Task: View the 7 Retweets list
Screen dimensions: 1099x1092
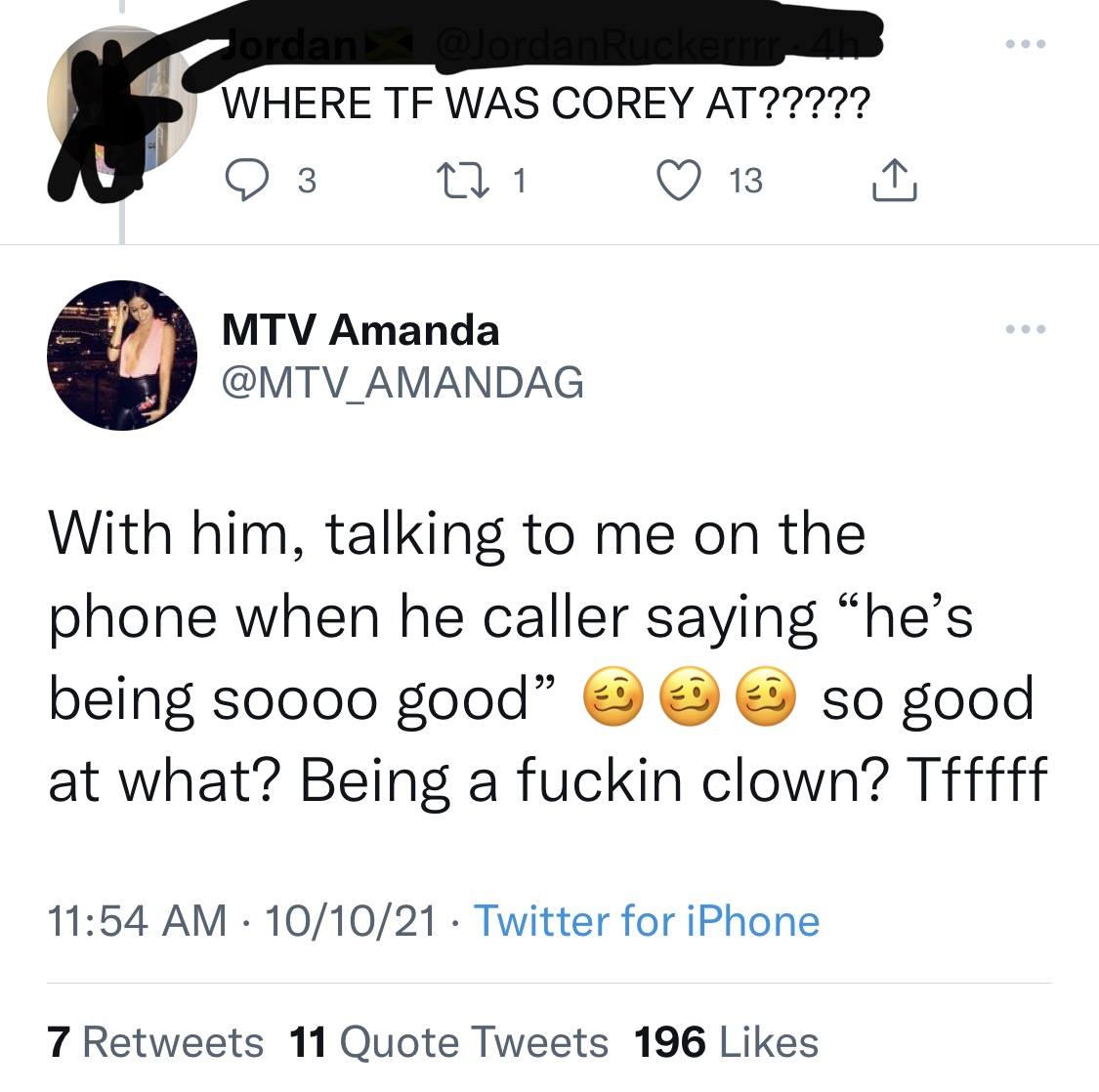Action: coord(155,1042)
